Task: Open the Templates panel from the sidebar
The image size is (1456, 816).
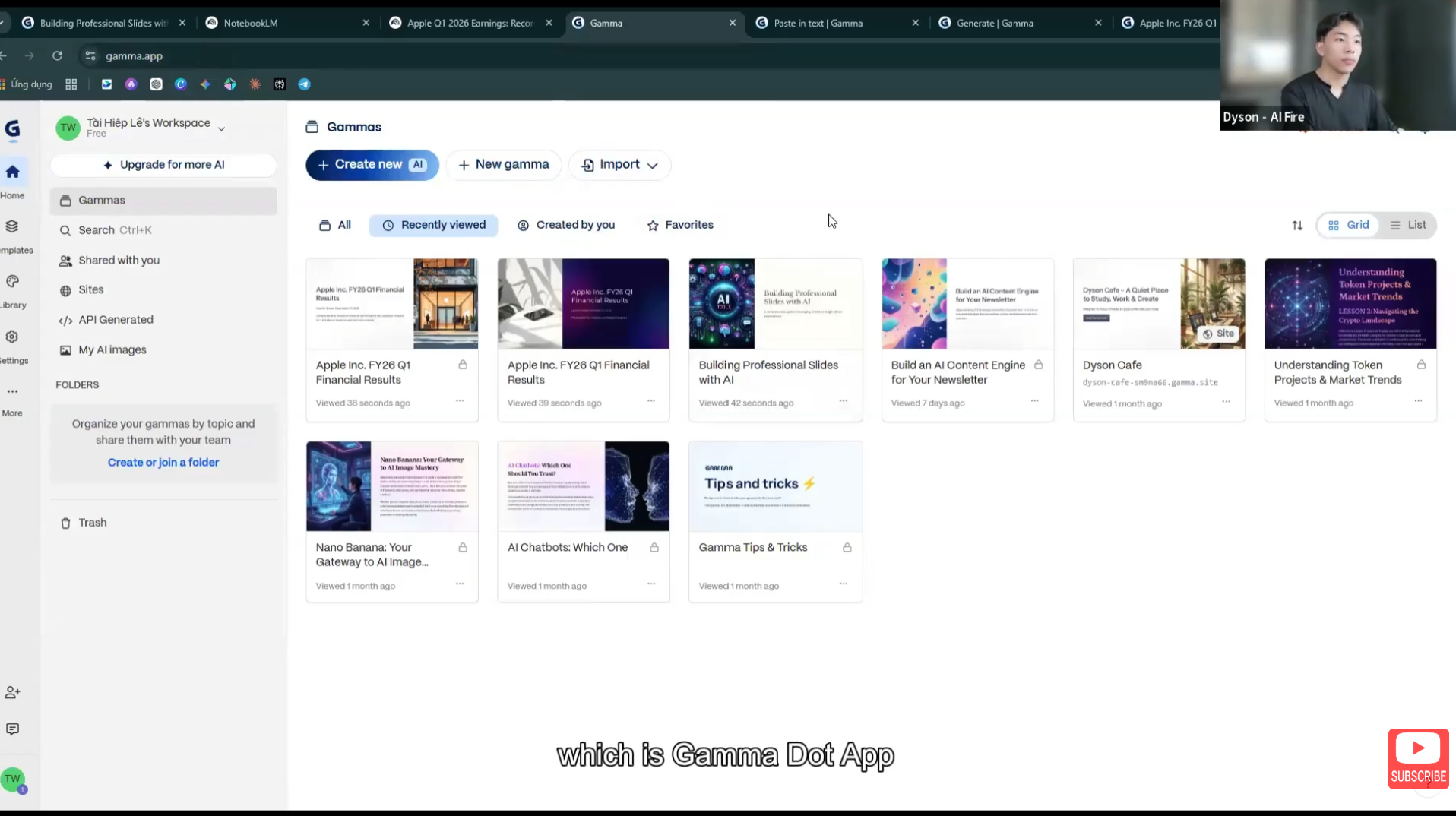Action: pos(11,226)
